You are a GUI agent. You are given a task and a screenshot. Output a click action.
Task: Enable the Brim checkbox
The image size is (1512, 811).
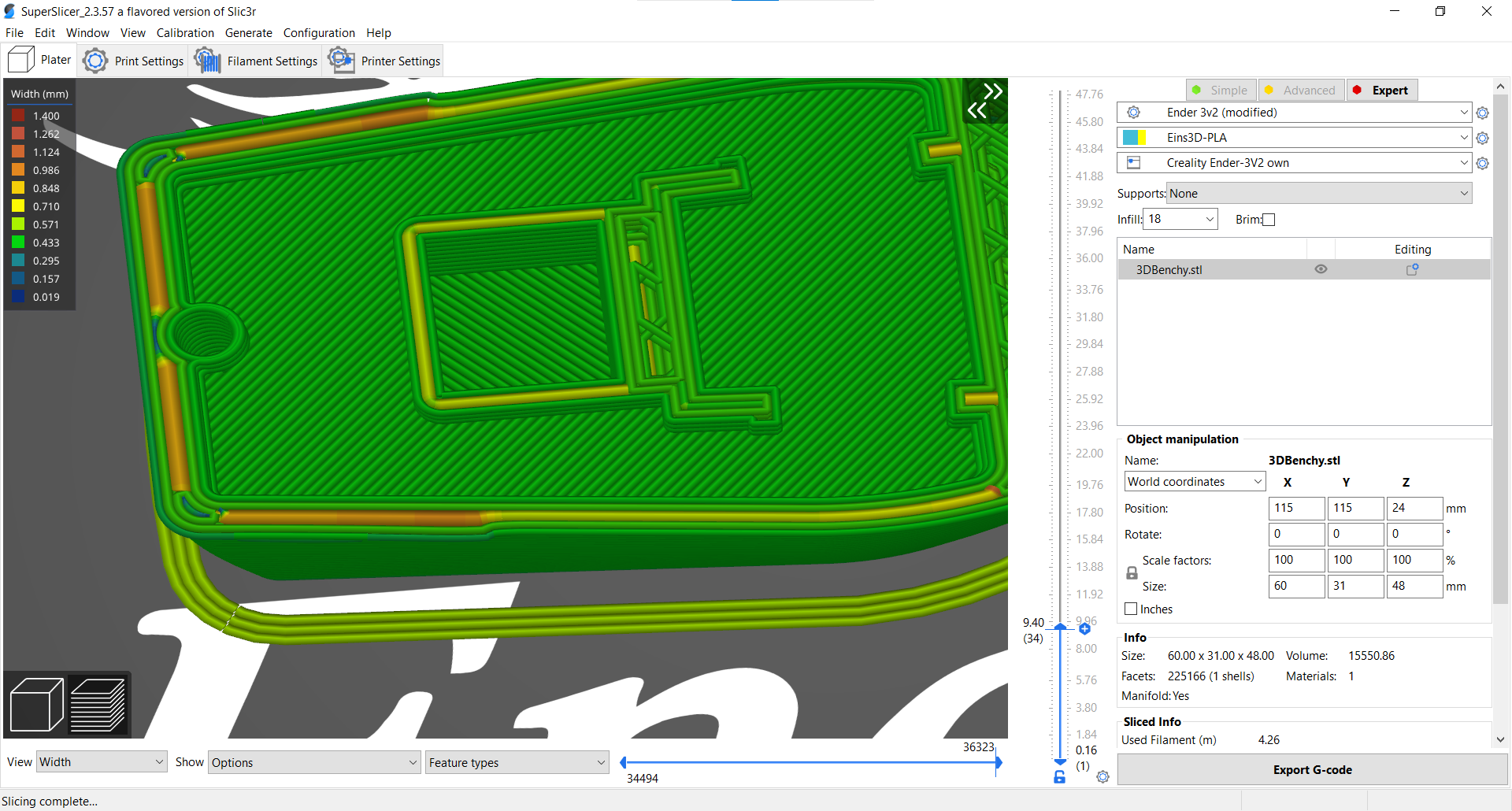point(1269,220)
